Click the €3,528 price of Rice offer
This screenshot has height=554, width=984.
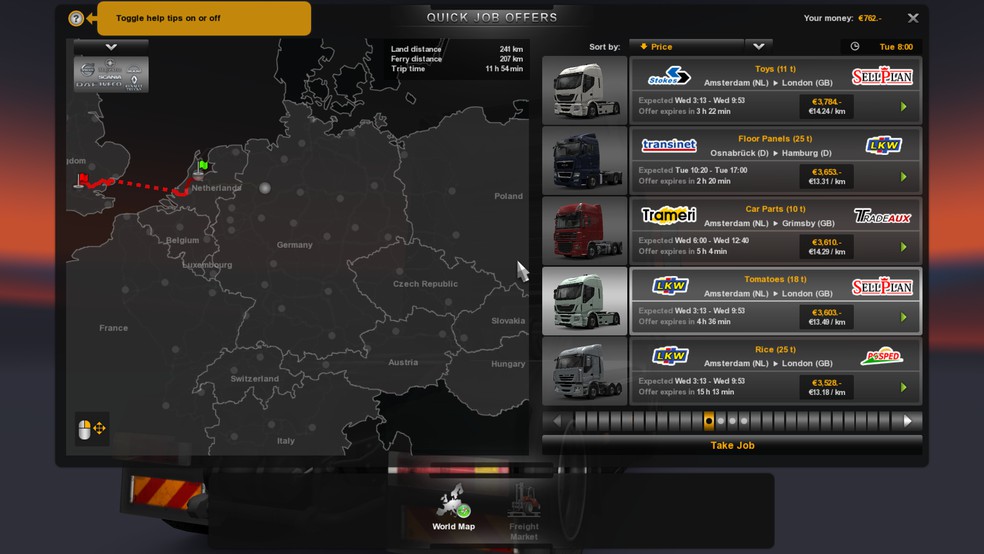click(x=826, y=383)
